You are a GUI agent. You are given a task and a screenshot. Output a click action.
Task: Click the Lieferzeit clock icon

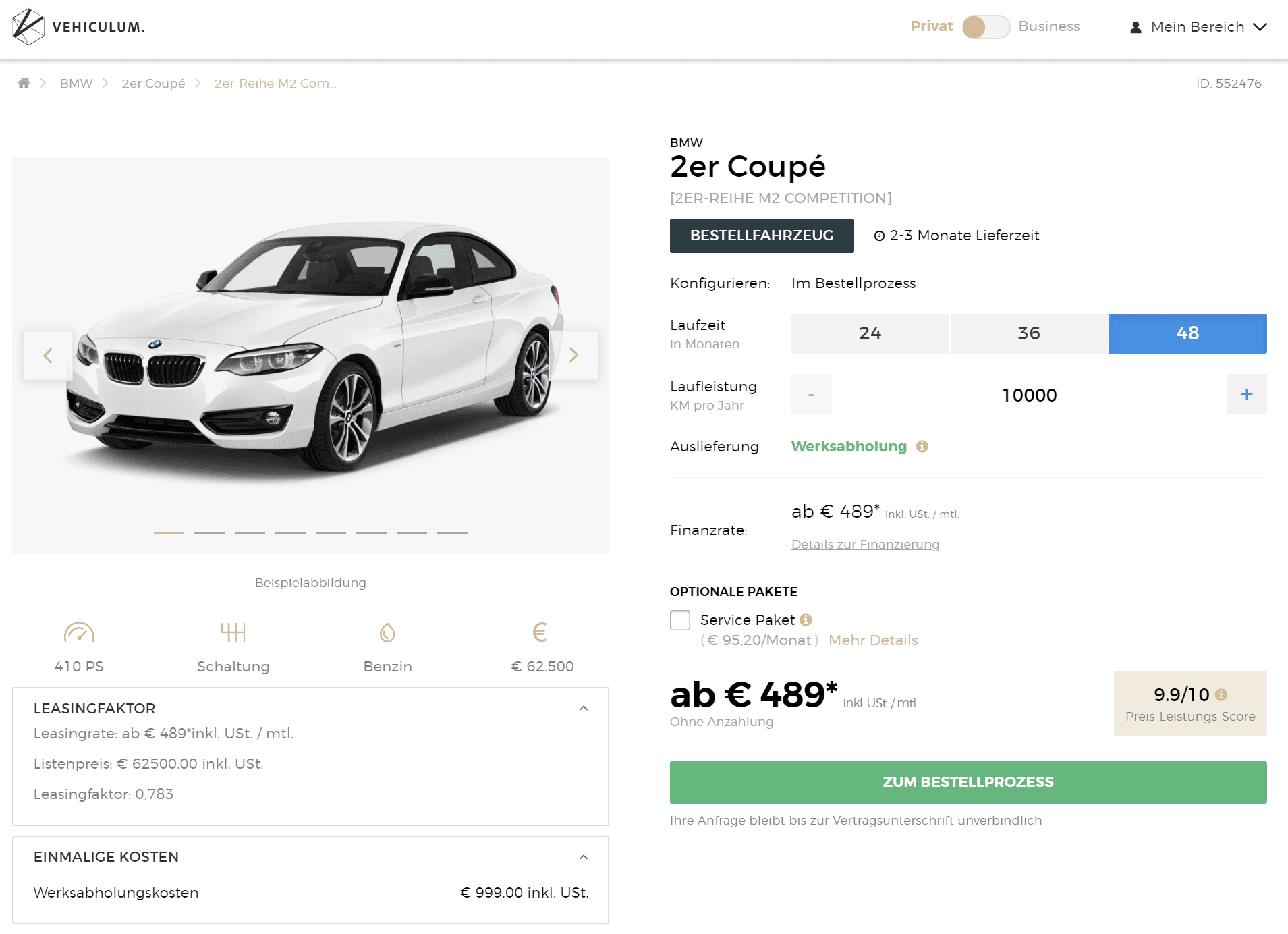[879, 236]
